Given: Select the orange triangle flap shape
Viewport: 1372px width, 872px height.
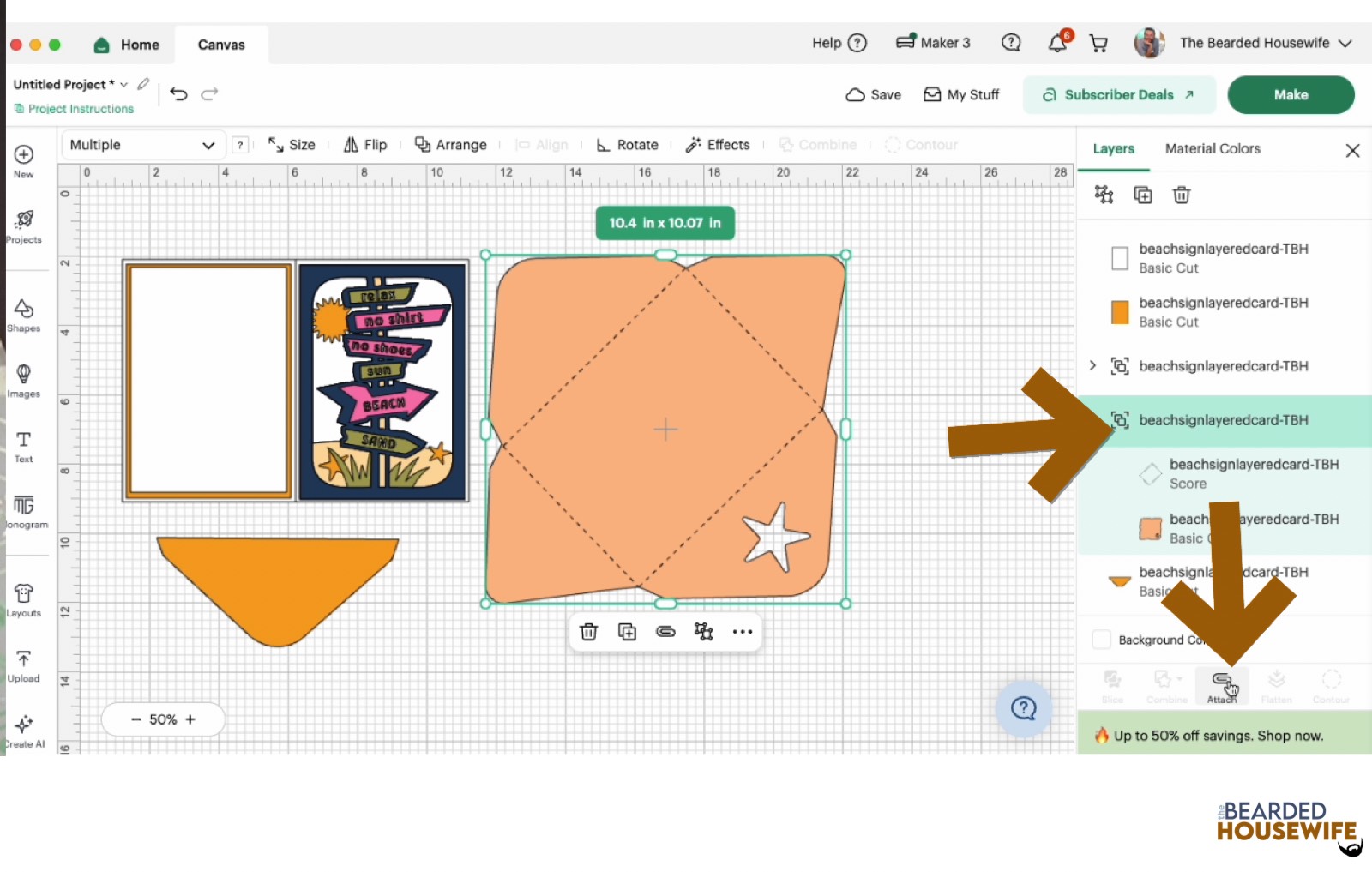Looking at the screenshot, I should tap(278, 592).
